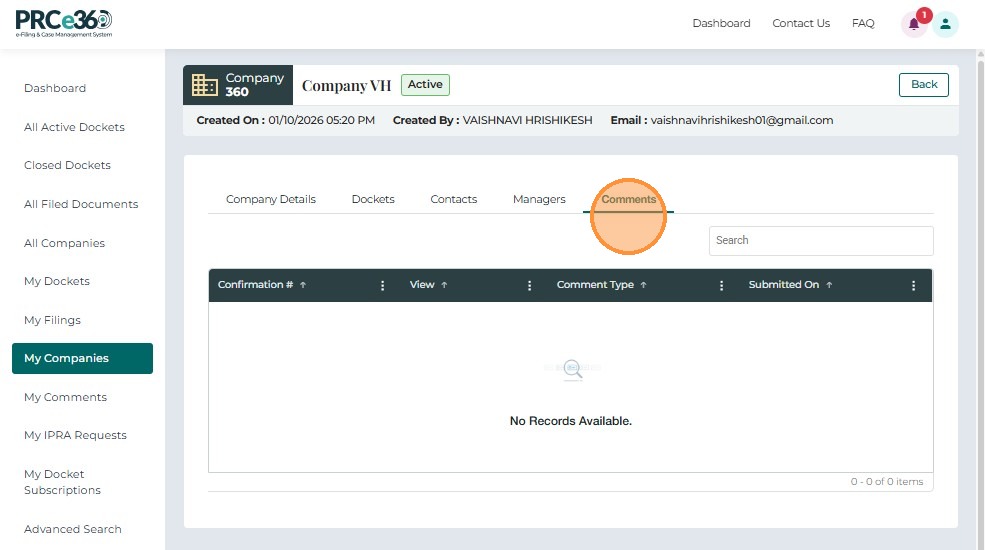The height and width of the screenshot is (550, 985).
Task: Open Dashboard in the top navigation
Action: coord(721,23)
